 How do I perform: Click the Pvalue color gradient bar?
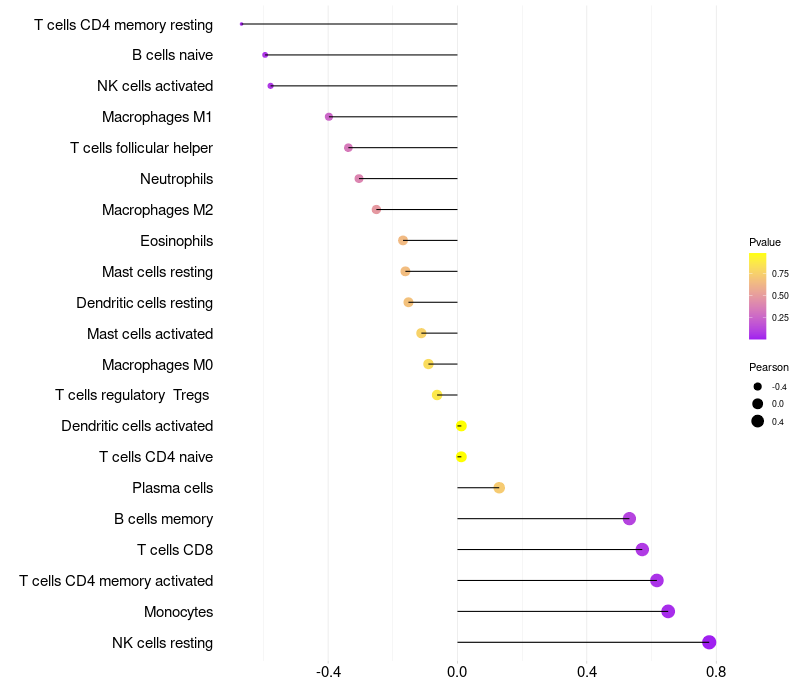(757, 296)
